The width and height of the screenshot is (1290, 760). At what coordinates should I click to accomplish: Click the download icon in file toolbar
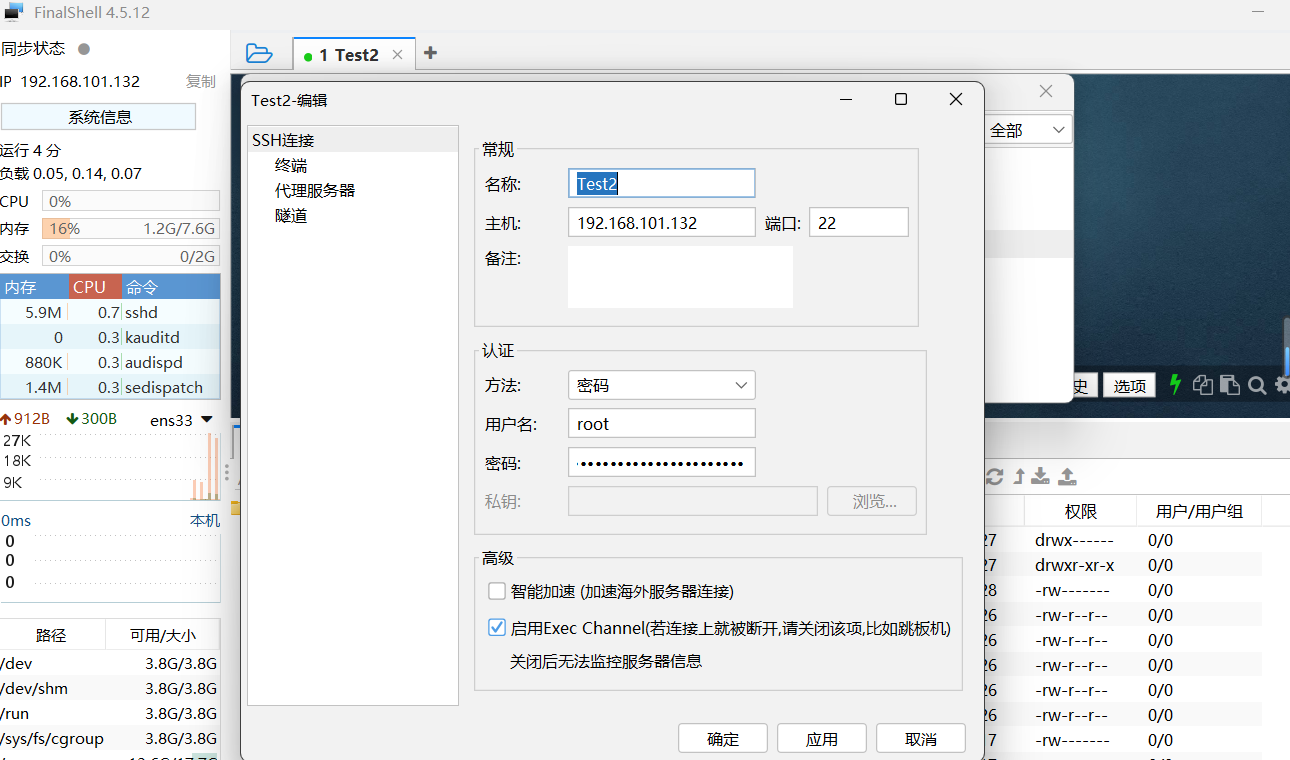coord(1041,477)
